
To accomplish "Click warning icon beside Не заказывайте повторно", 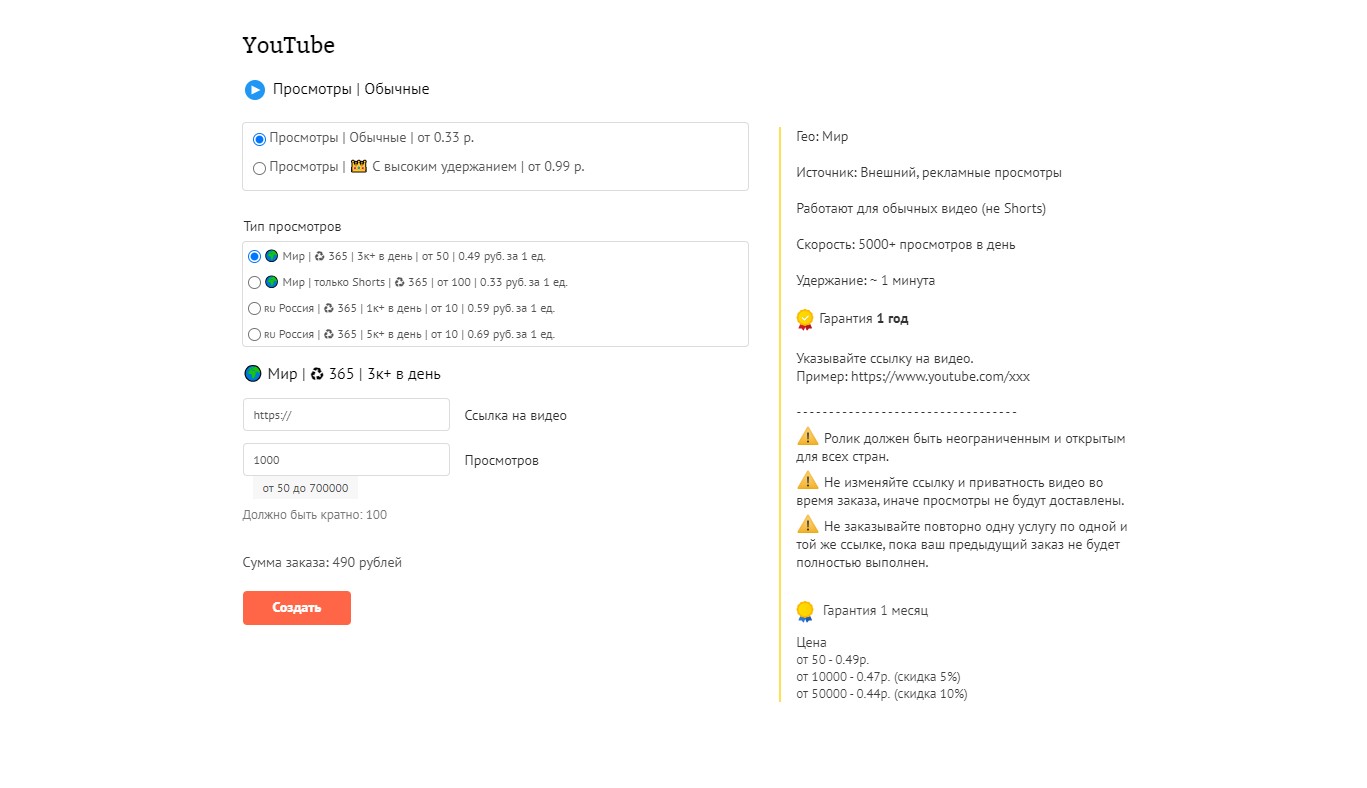I will click(x=807, y=525).
